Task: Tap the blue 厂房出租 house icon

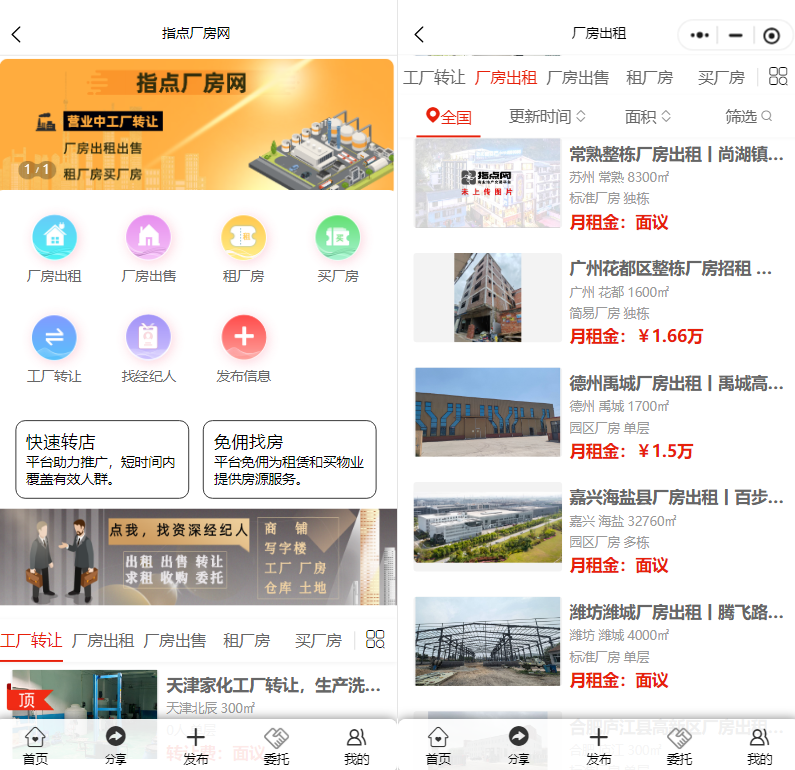Action: point(54,237)
